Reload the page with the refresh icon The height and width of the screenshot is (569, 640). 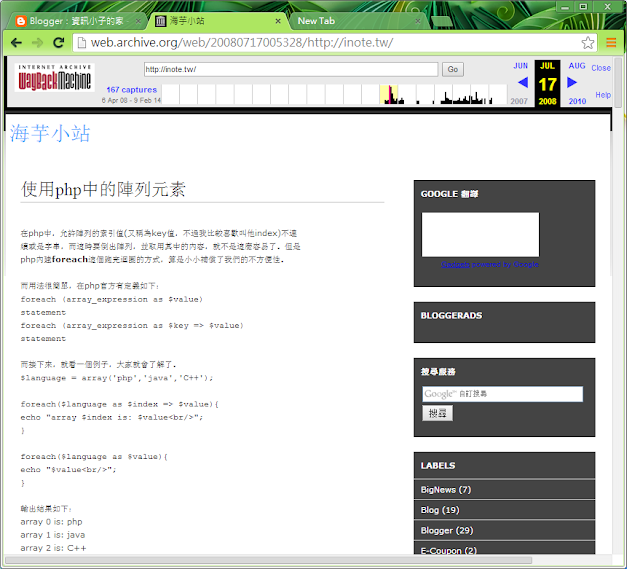(59, 42)
